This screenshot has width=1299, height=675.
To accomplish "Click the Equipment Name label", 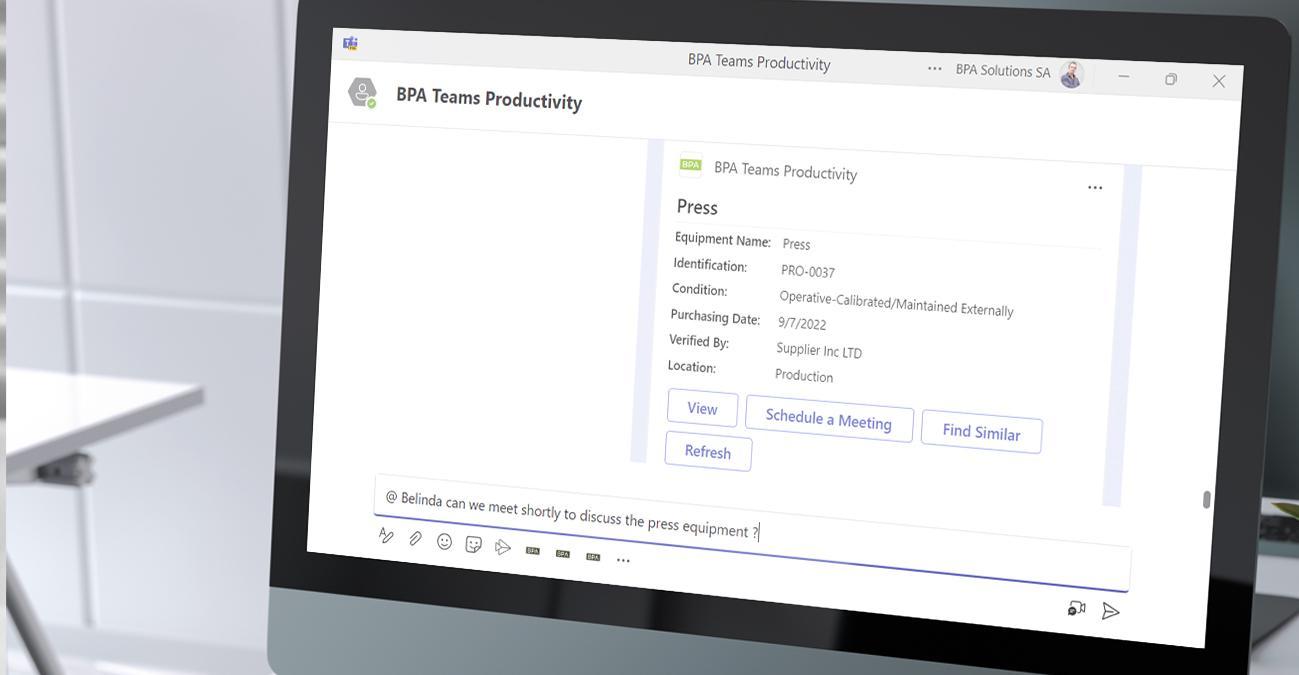I will 723,240.
